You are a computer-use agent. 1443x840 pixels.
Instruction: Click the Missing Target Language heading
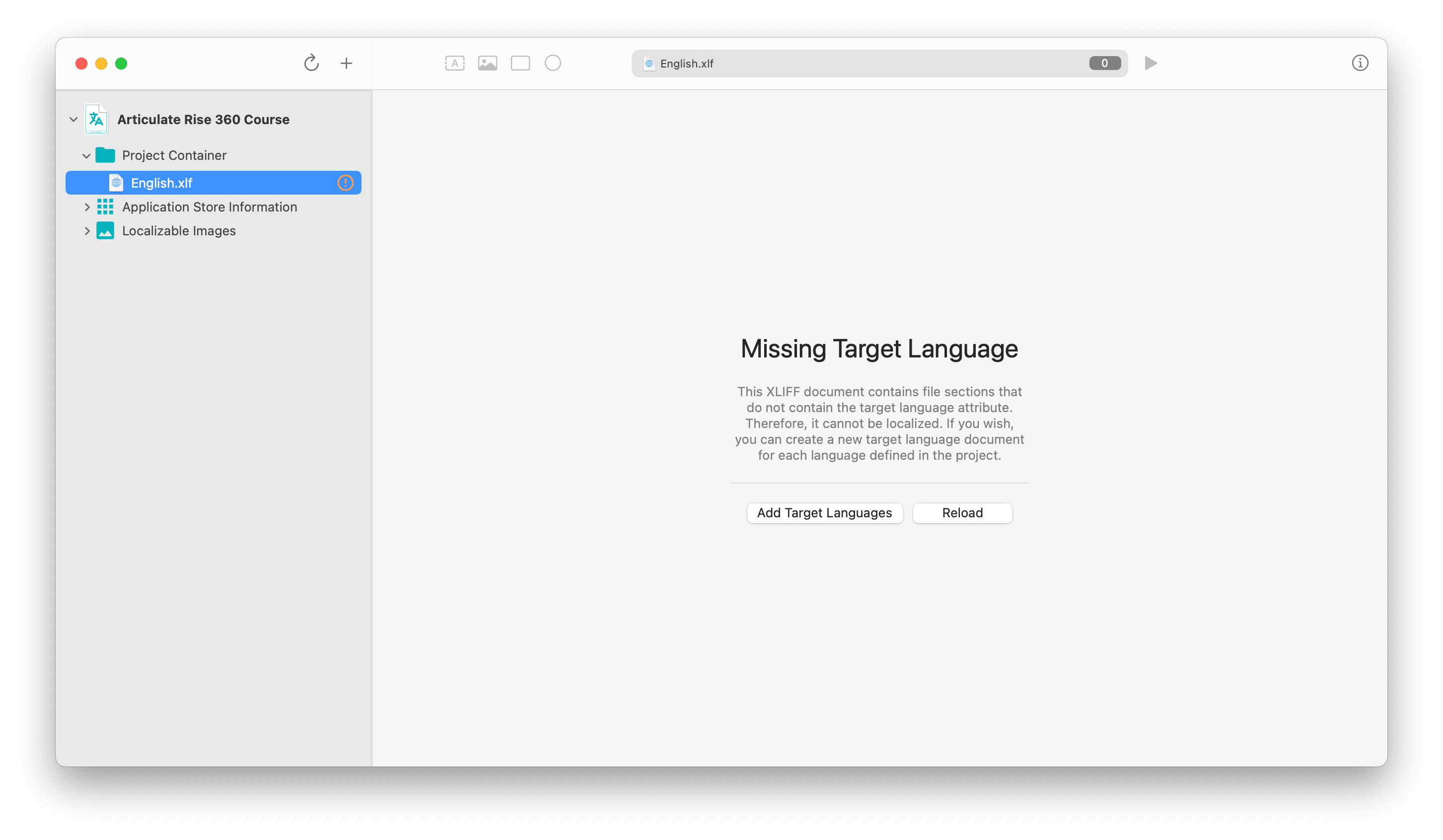point(879,349)
